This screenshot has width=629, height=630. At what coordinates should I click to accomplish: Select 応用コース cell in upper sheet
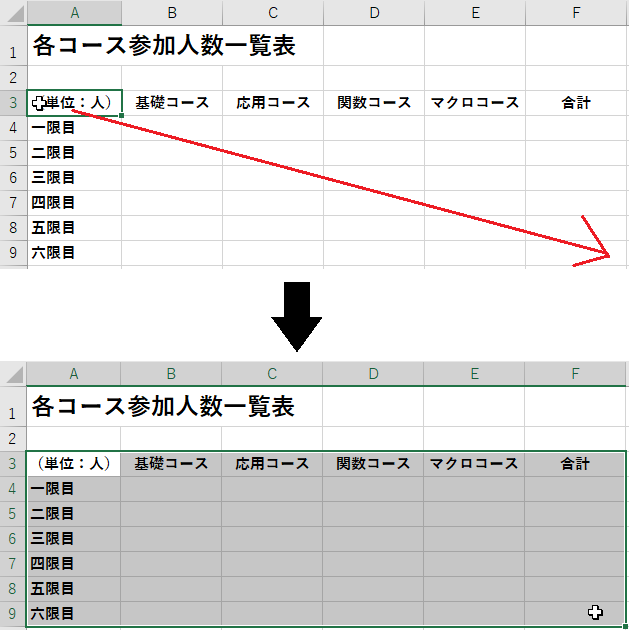click(273, 103)
